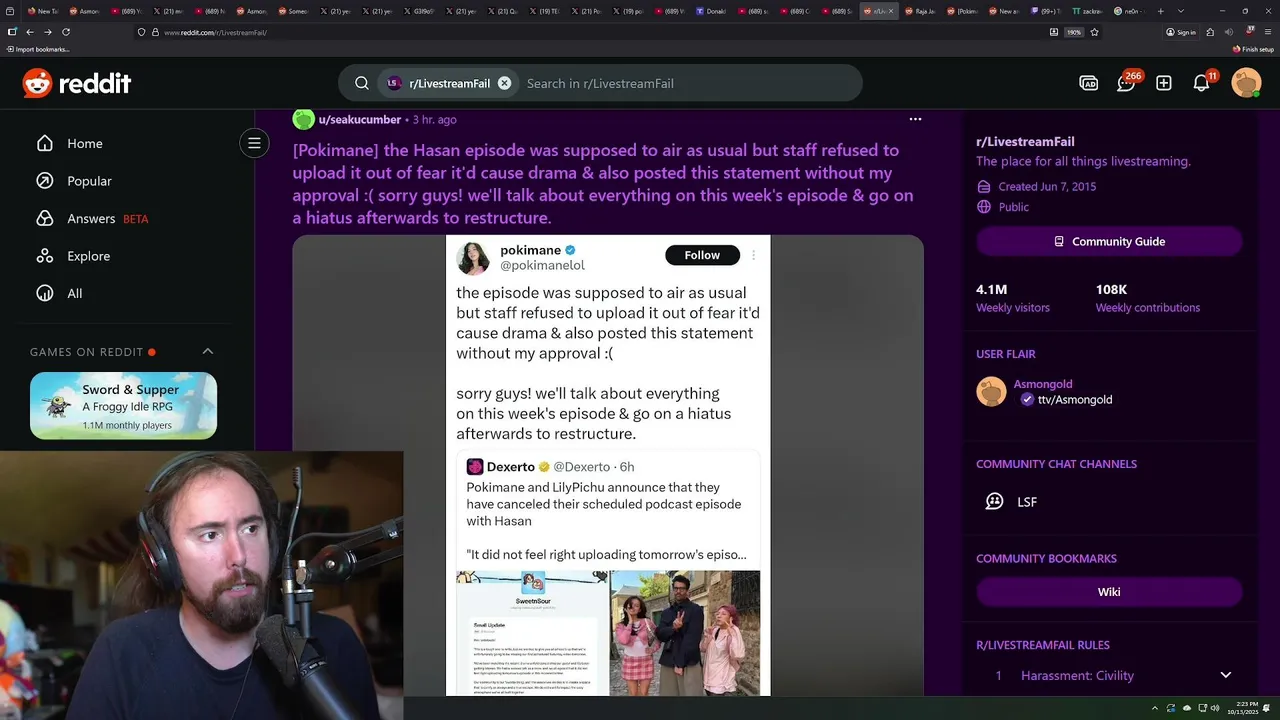Viewport: 1280px width, 720px height.
Task: Open the taskbar volume control
Action: (x=1216, y=708)
